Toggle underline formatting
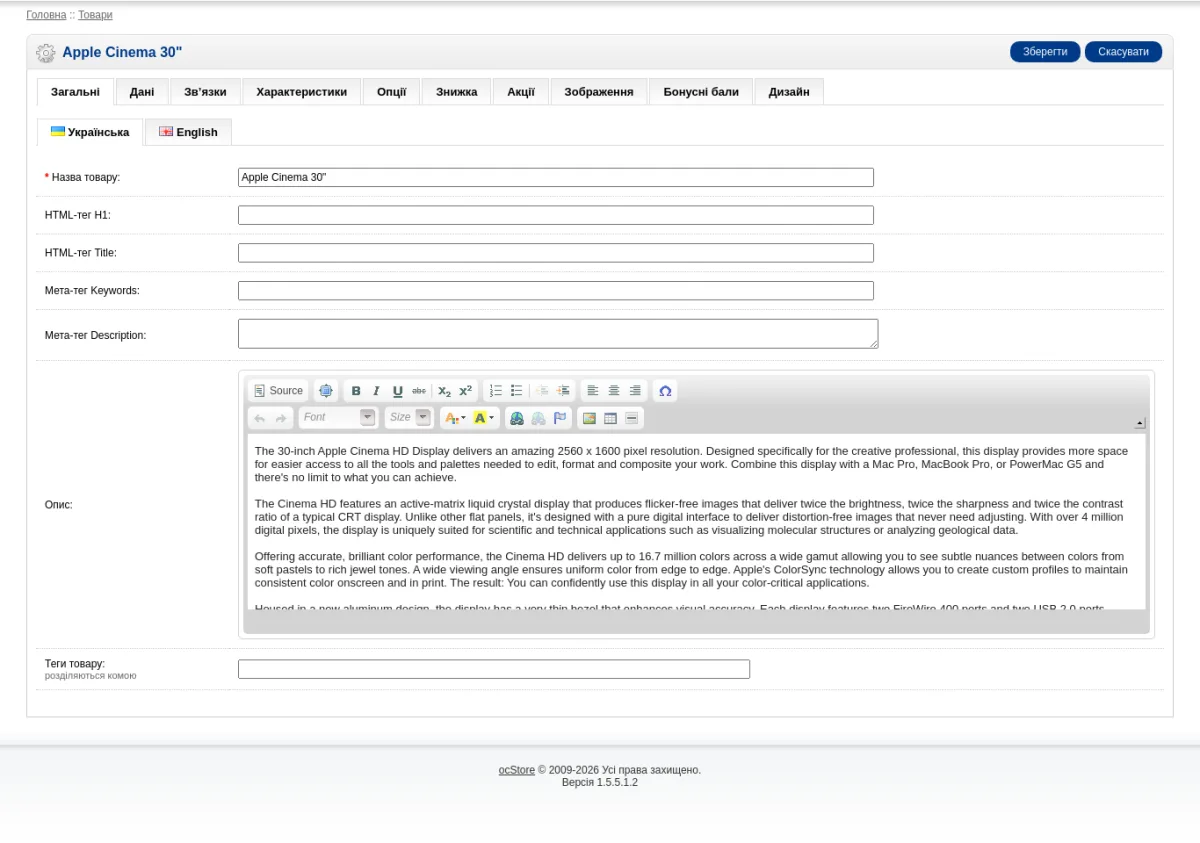 (397, 391)
